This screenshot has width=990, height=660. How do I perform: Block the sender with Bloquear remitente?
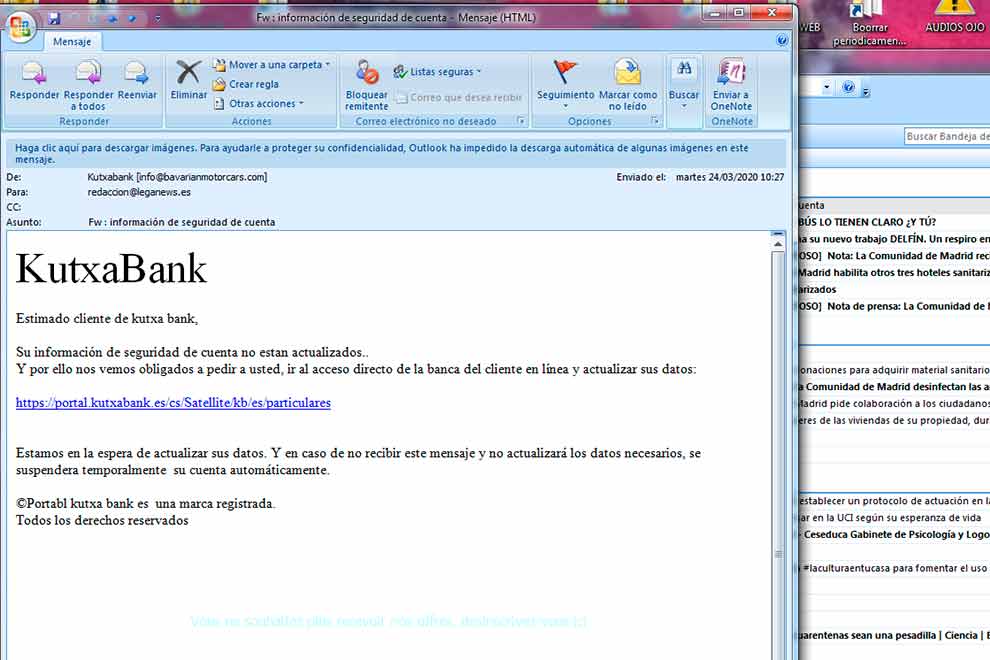tap(367, 84)
